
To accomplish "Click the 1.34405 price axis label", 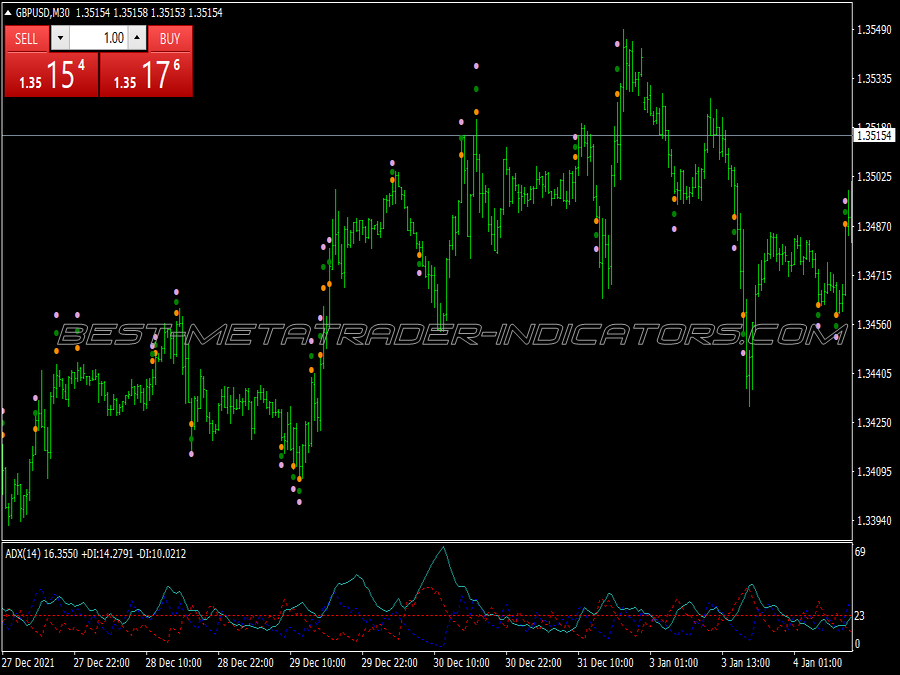I will 874,374.
